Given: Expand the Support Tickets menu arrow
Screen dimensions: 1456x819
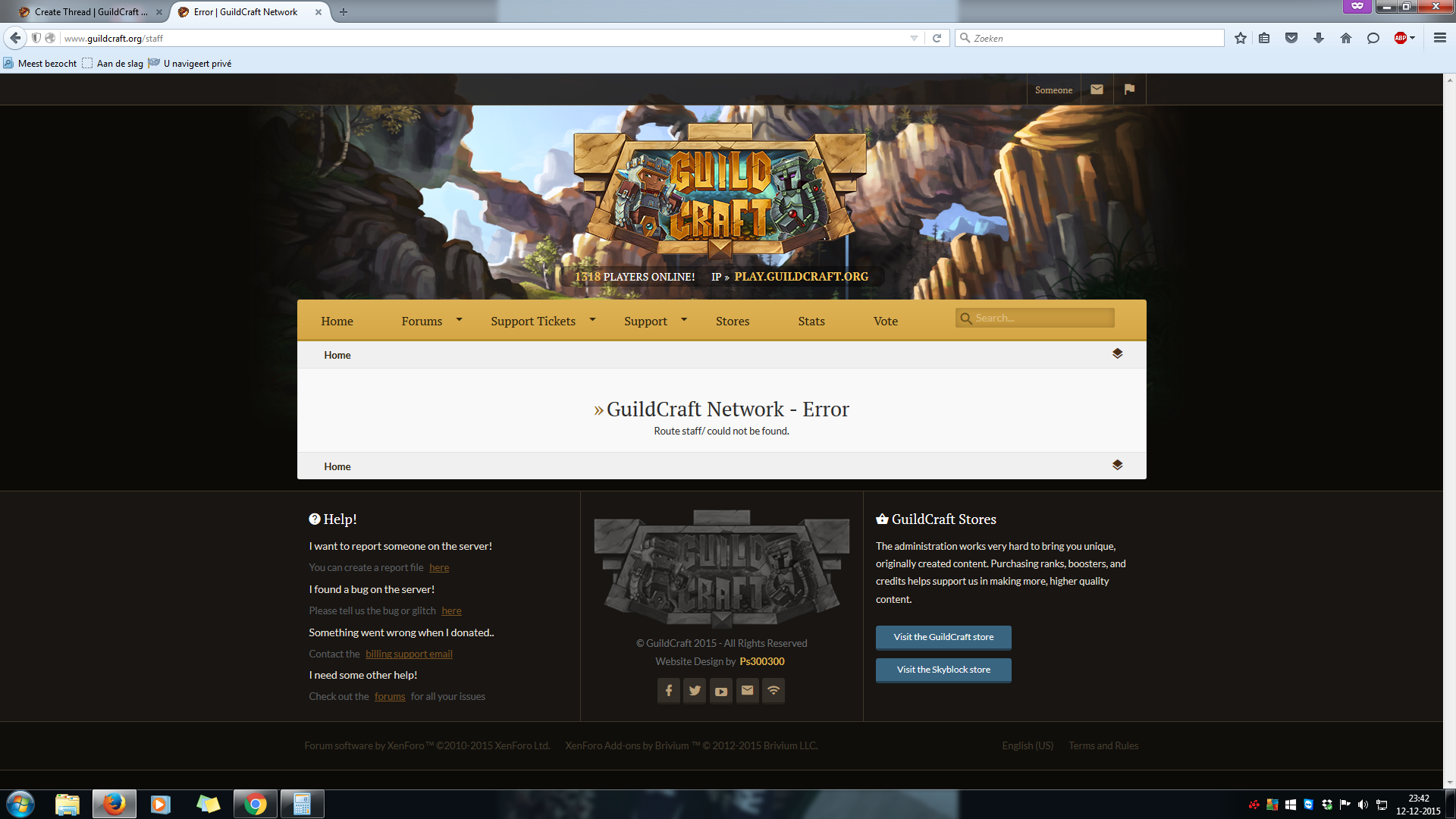Looking at the screenshot, I should 592,320.
